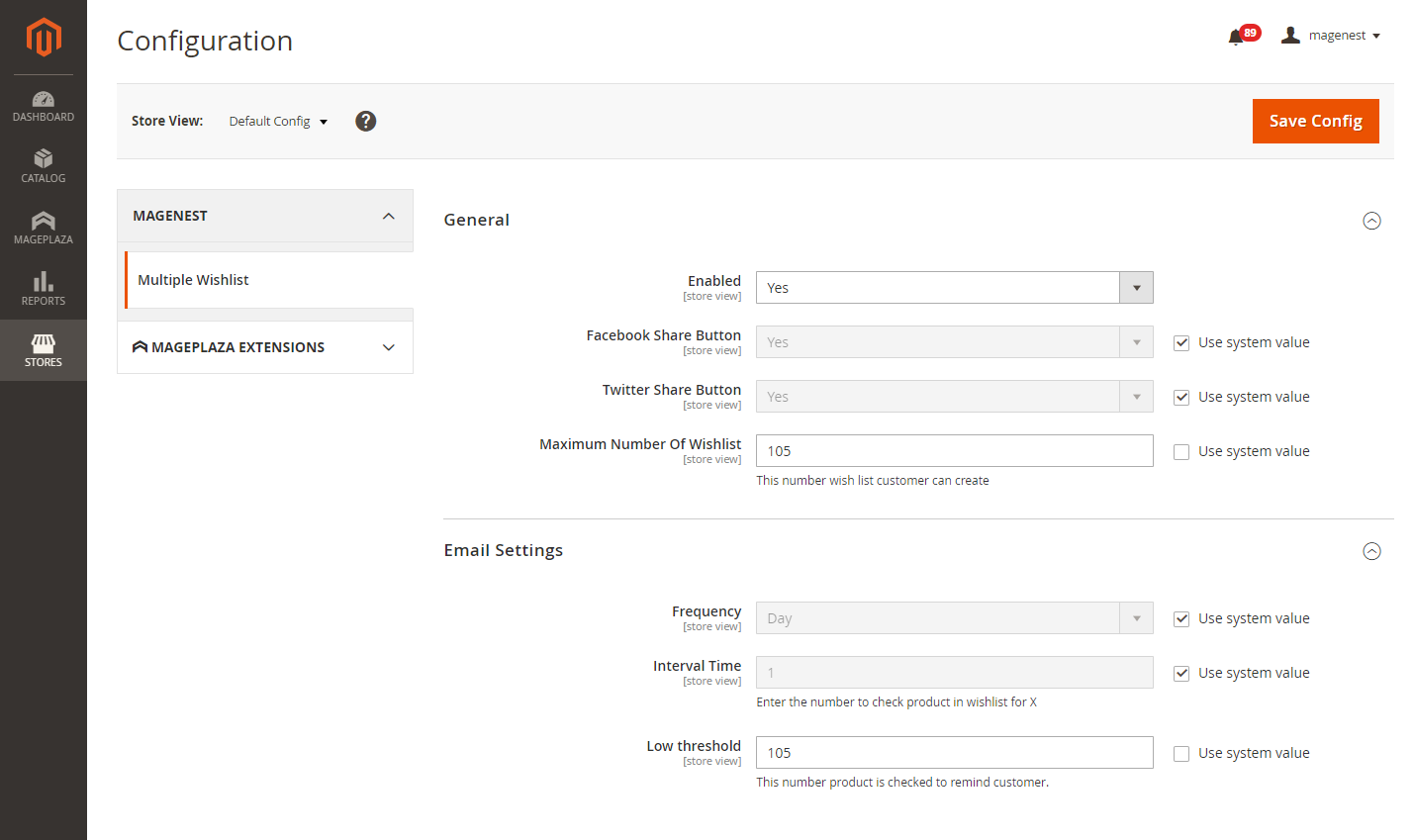The image size is (1414, 840).
Task: Click the Save Config button
Action: [x=1315, y=121]
